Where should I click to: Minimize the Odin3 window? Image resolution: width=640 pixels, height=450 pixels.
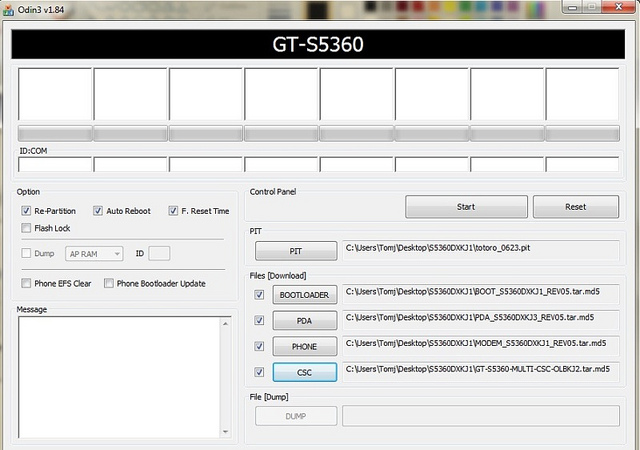point(573,7)
